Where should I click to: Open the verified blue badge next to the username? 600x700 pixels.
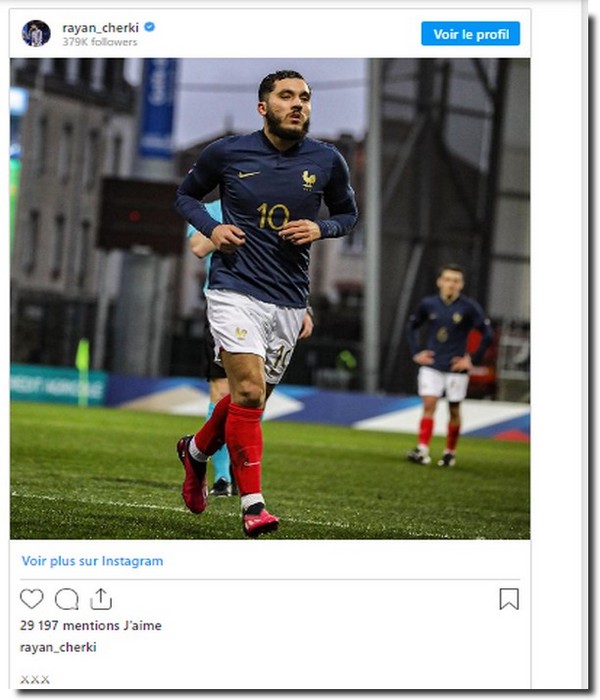point(150,27)
